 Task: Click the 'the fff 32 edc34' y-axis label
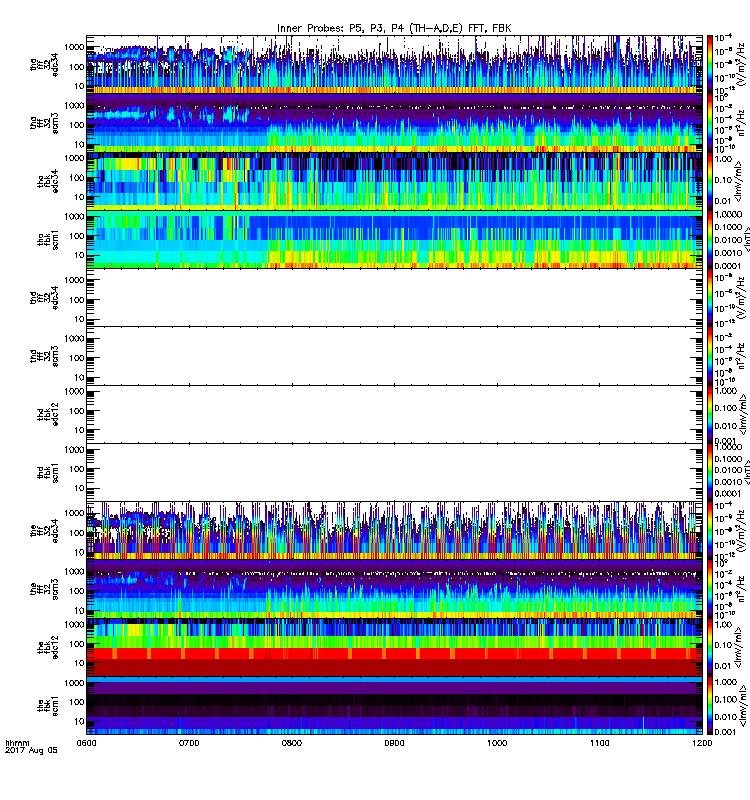pyautogui.click(x=44, y=530)
